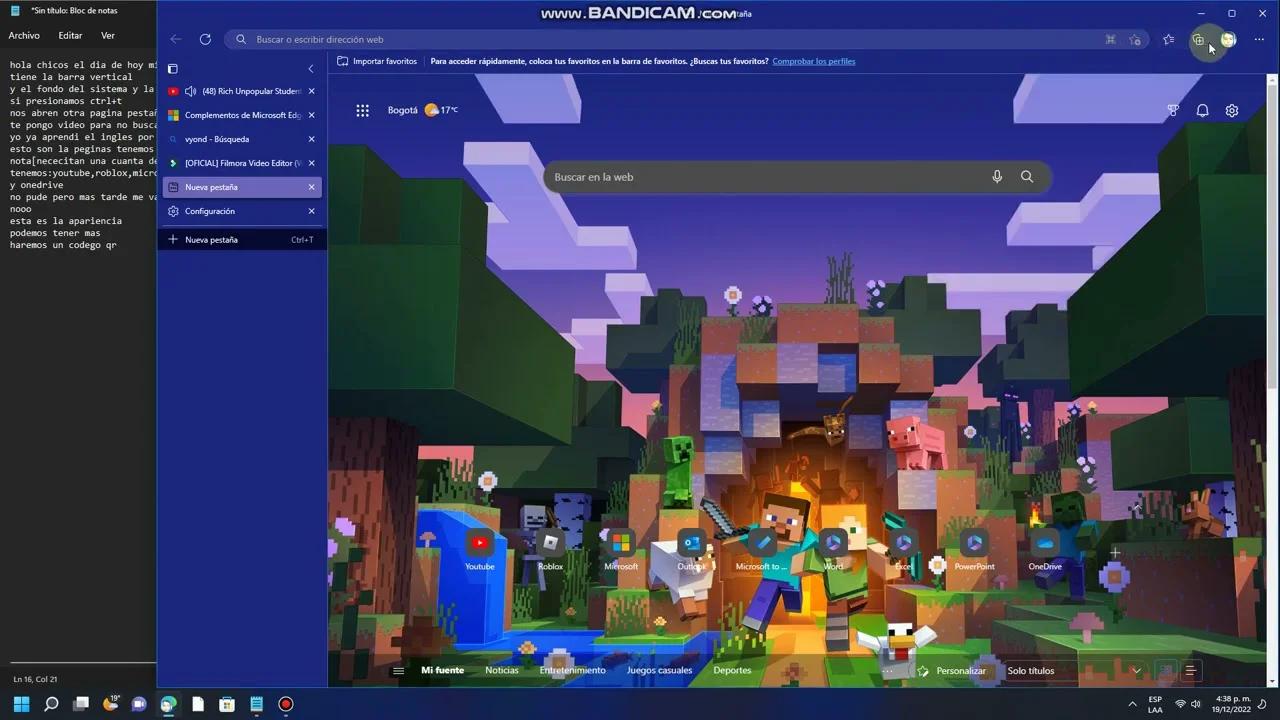Open the Favorites star-list icon
The width and height of the screenshot is (1280, 720).
pyautogui.click(x=1168, y=40)
